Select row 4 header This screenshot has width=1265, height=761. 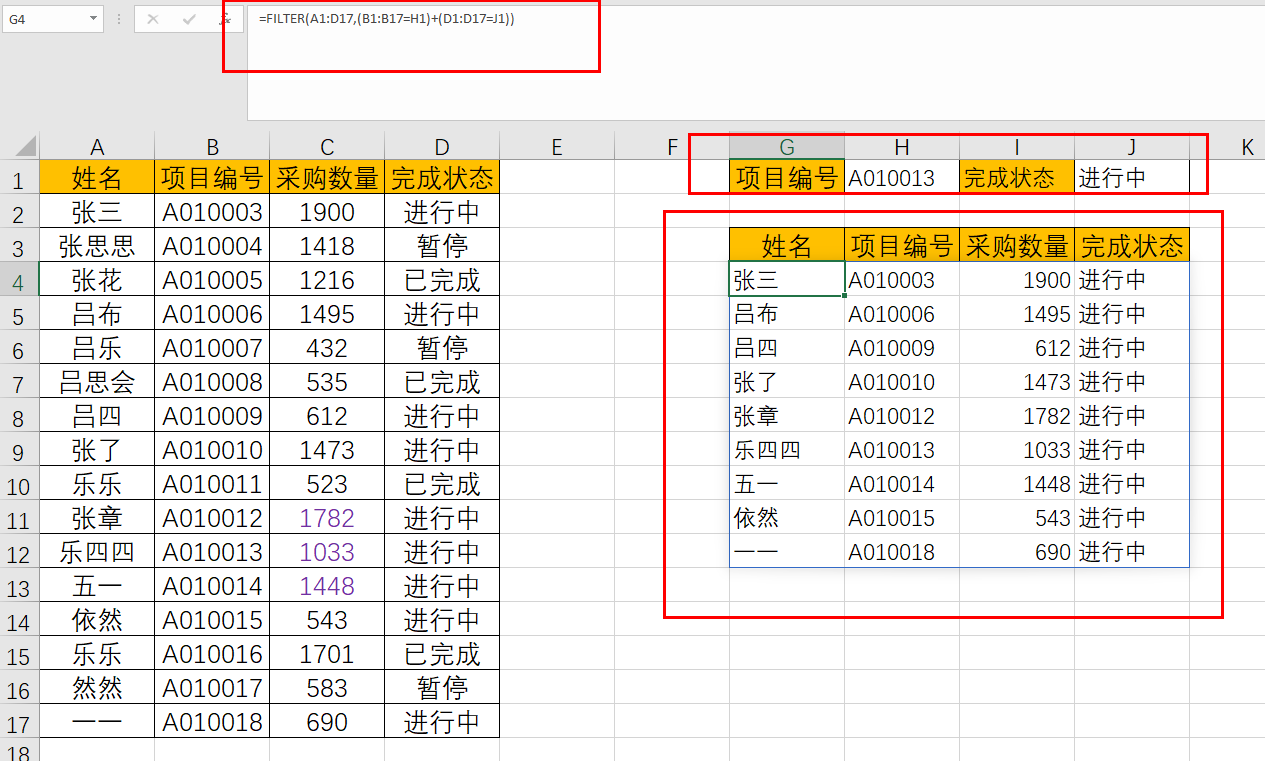click(x=20, y=280)
